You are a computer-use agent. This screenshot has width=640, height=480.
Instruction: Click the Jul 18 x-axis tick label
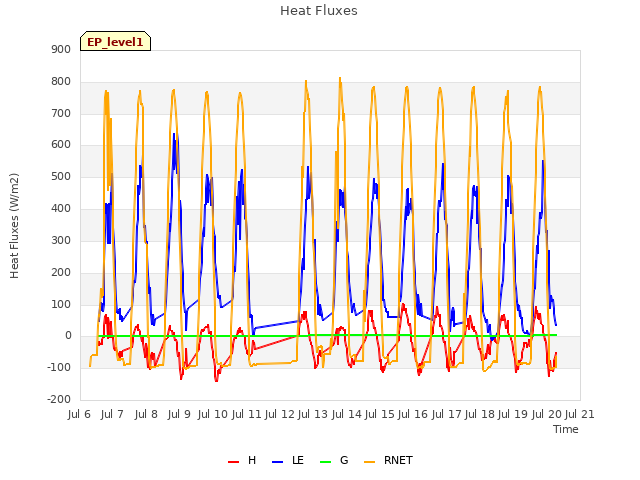click(x=480, y=414)
